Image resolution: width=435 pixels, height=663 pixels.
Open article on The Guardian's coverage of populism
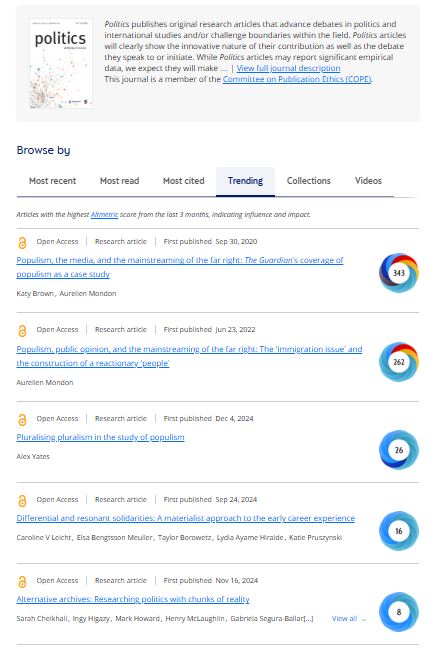point(180,267)
